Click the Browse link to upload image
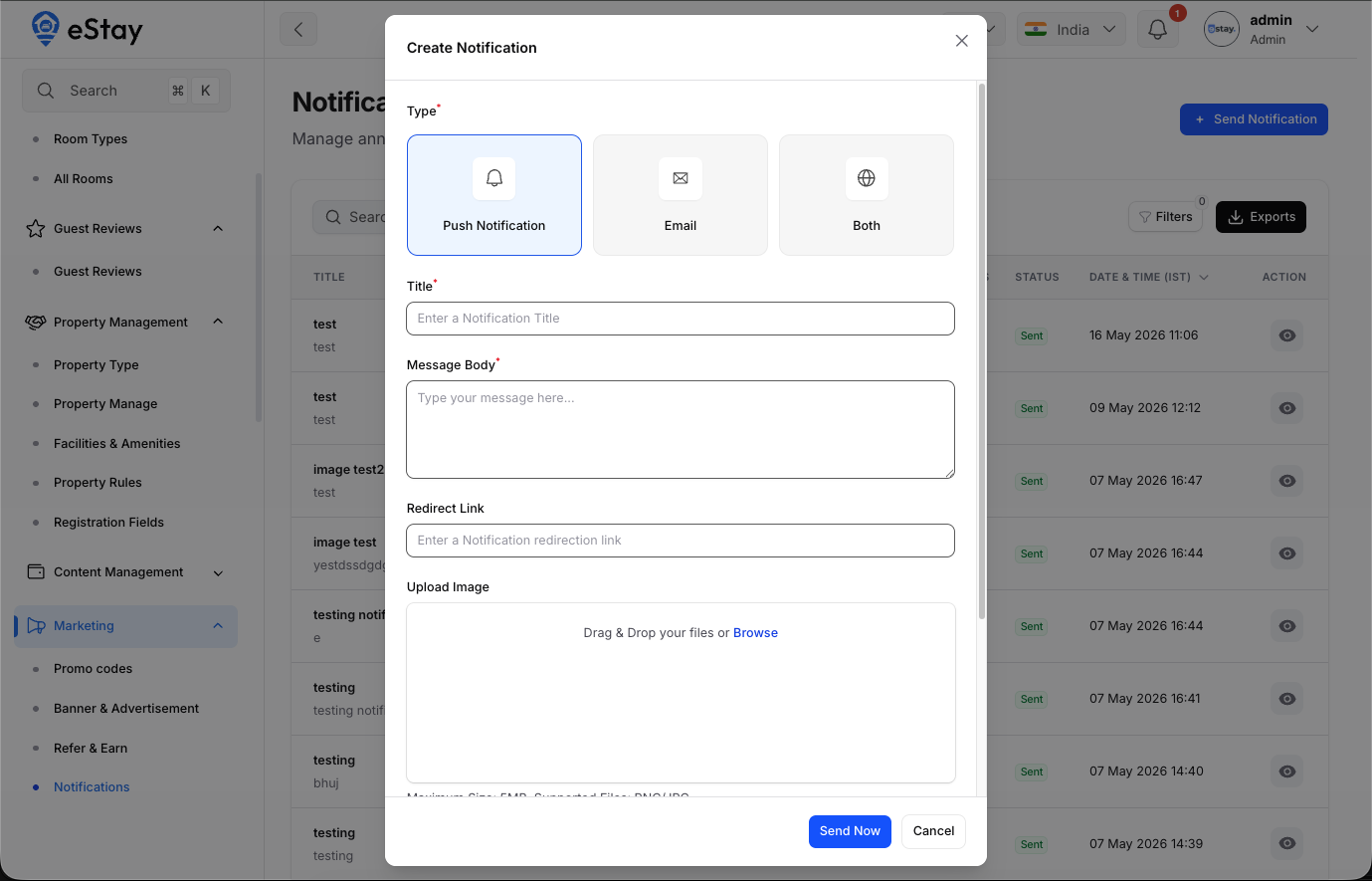This screenshot has height=881, width=1372. (x=755, y=633)
